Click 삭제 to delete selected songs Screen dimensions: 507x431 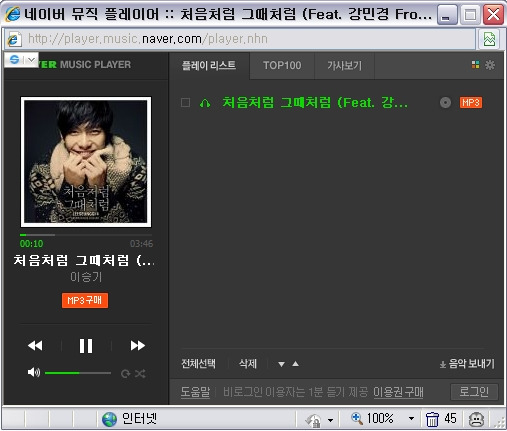[x=248, y=364]
